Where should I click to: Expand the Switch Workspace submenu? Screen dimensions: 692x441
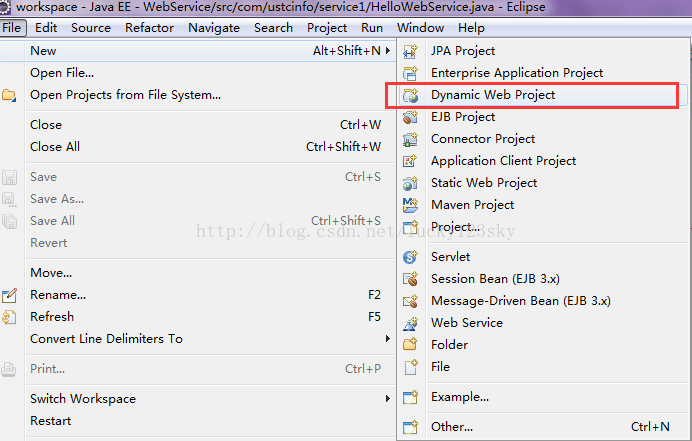coord(388,399)
